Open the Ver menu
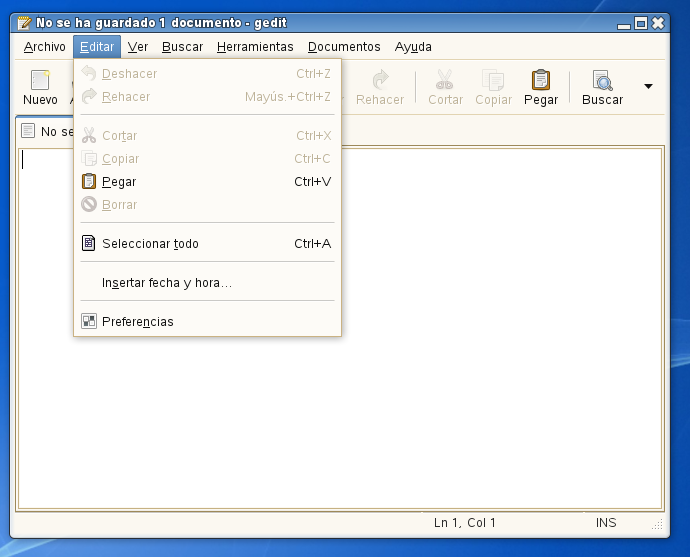The width and height of the screenshot is (690, 557). [138, 47]
